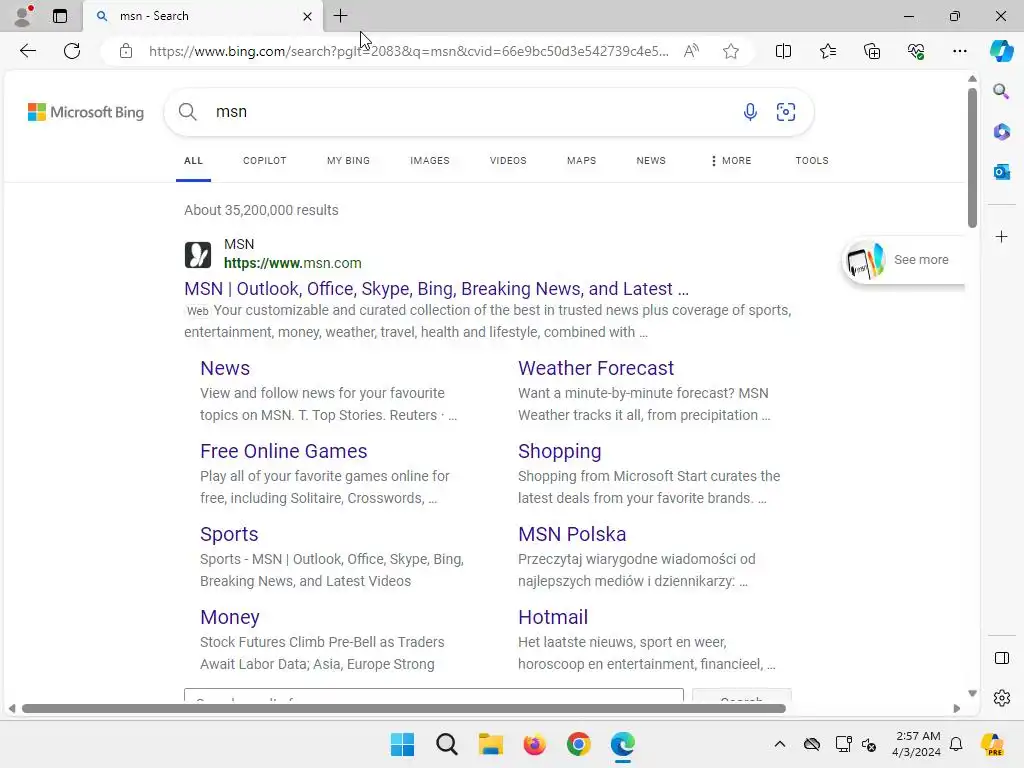Viewport: 1024px width, 768px height.
Task: Open Read aloud icon in address bar
Action: 691,51
